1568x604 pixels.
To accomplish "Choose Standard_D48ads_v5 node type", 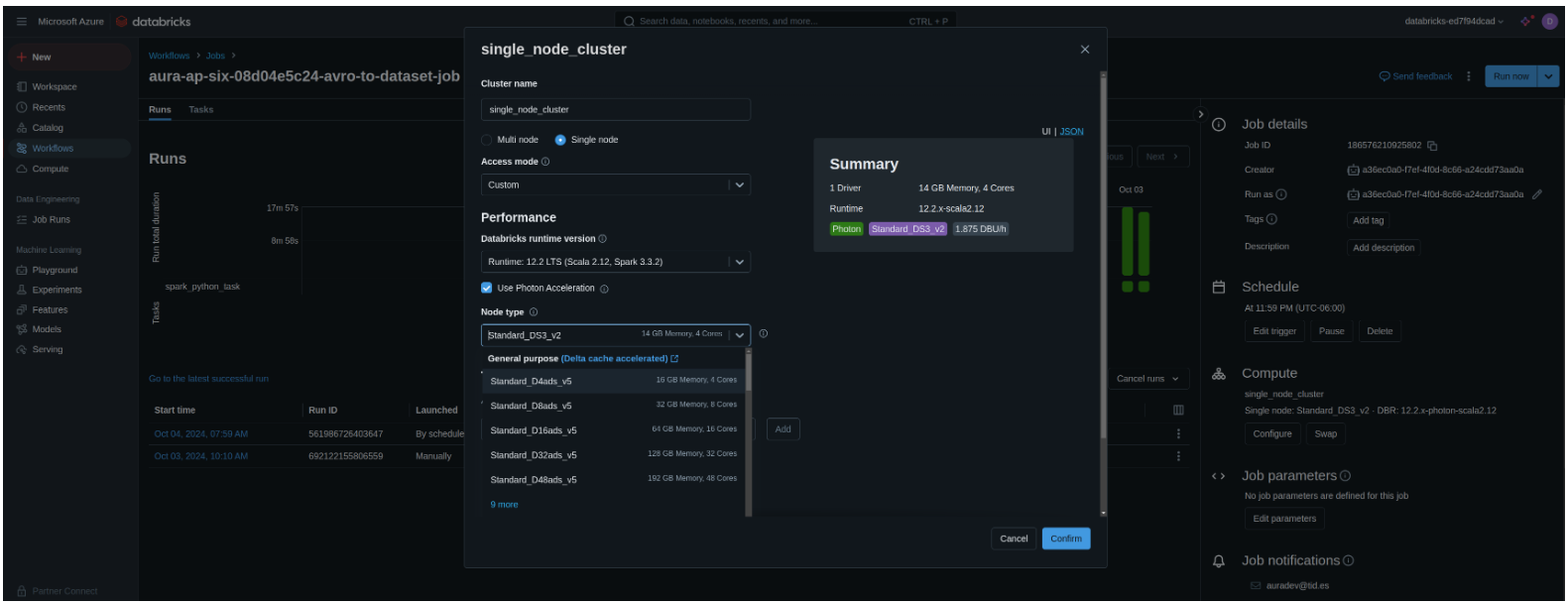I will pyautogui.click(x=613, y=479).
